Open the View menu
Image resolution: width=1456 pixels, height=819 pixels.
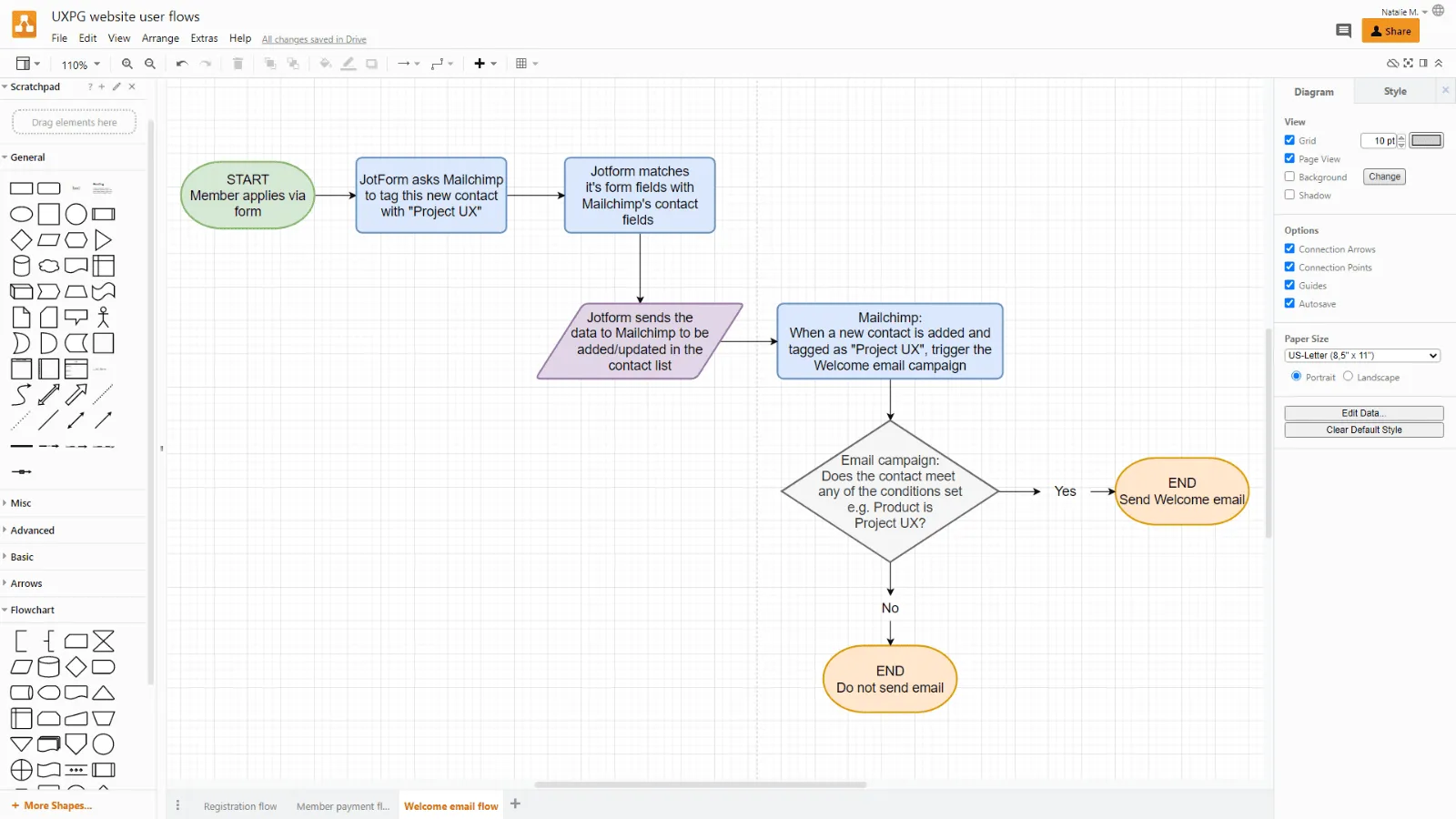click(x=119, y=38)
